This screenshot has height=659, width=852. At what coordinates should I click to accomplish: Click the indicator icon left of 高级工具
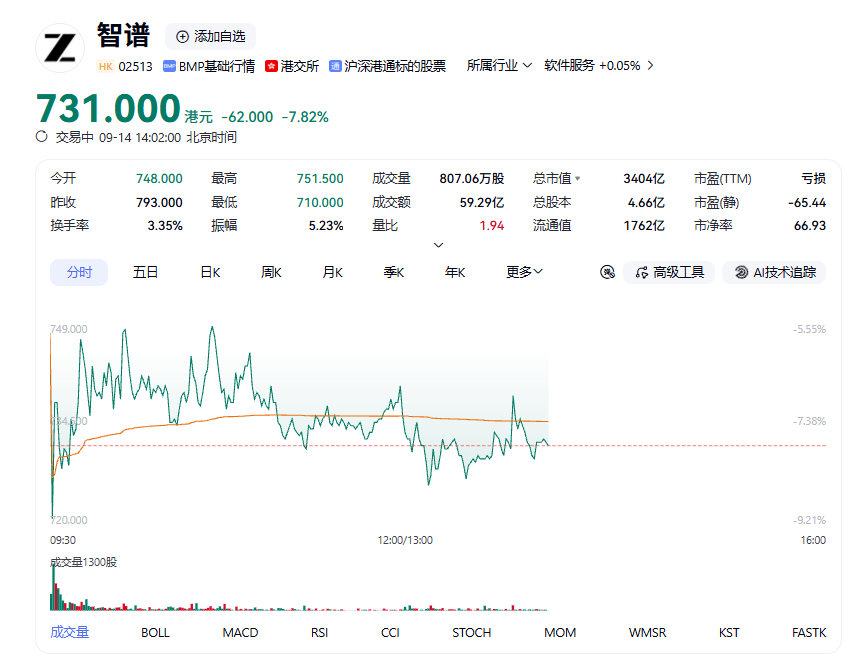click(x=607, y=272)
